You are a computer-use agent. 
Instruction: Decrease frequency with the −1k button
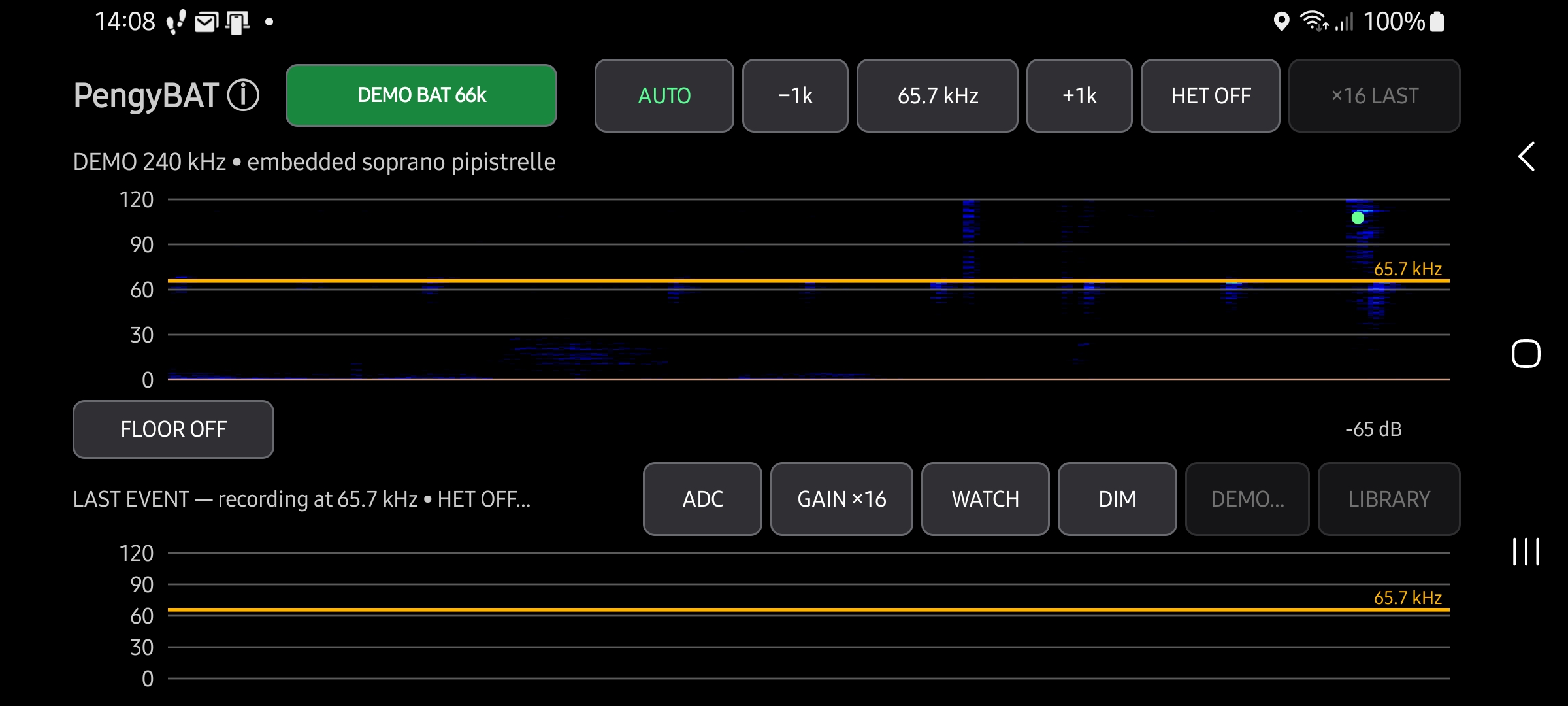click(x=795, y=95)
